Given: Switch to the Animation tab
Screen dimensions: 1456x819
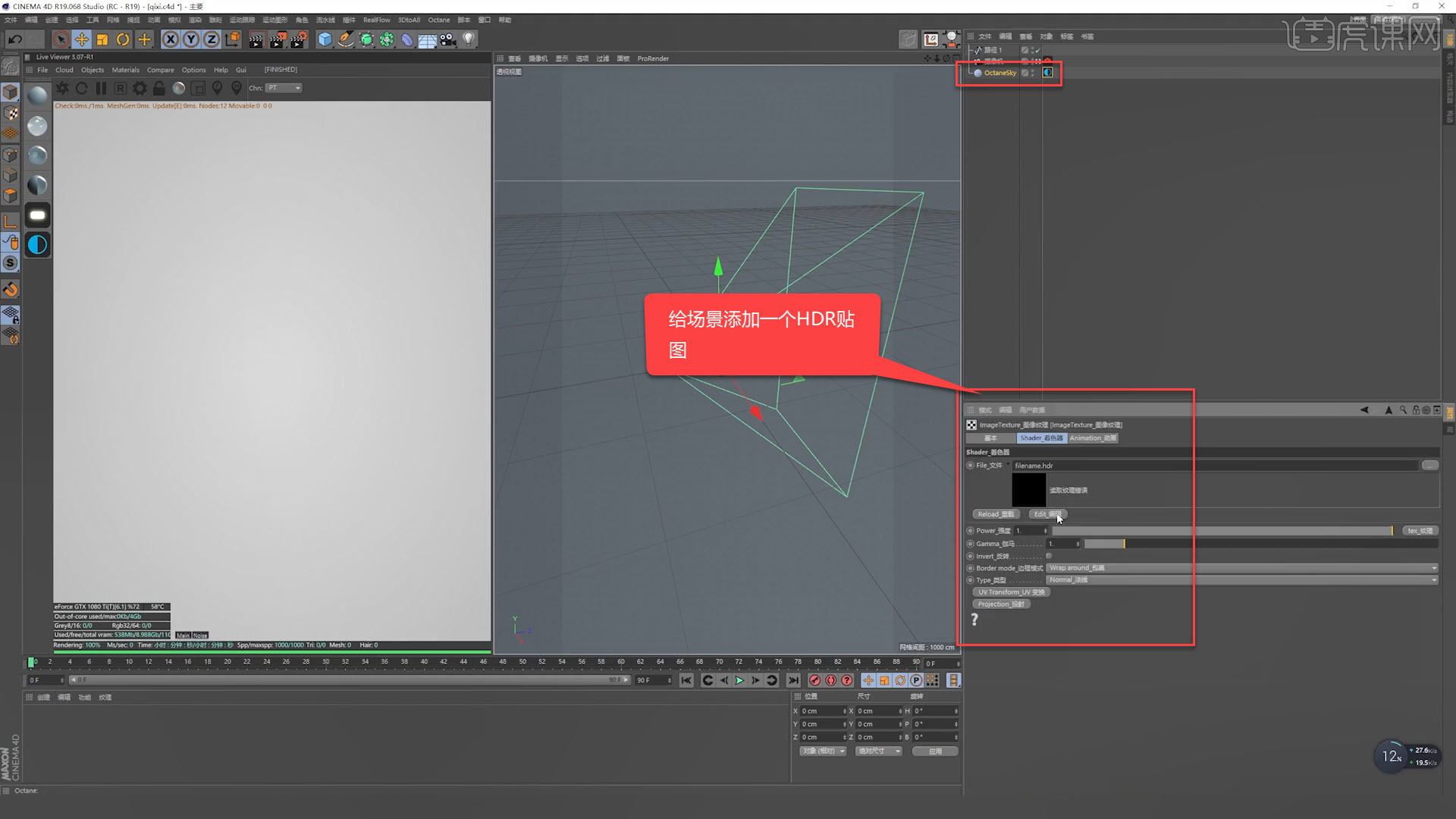Looking at the screenshot, I should pos(1093,438).
